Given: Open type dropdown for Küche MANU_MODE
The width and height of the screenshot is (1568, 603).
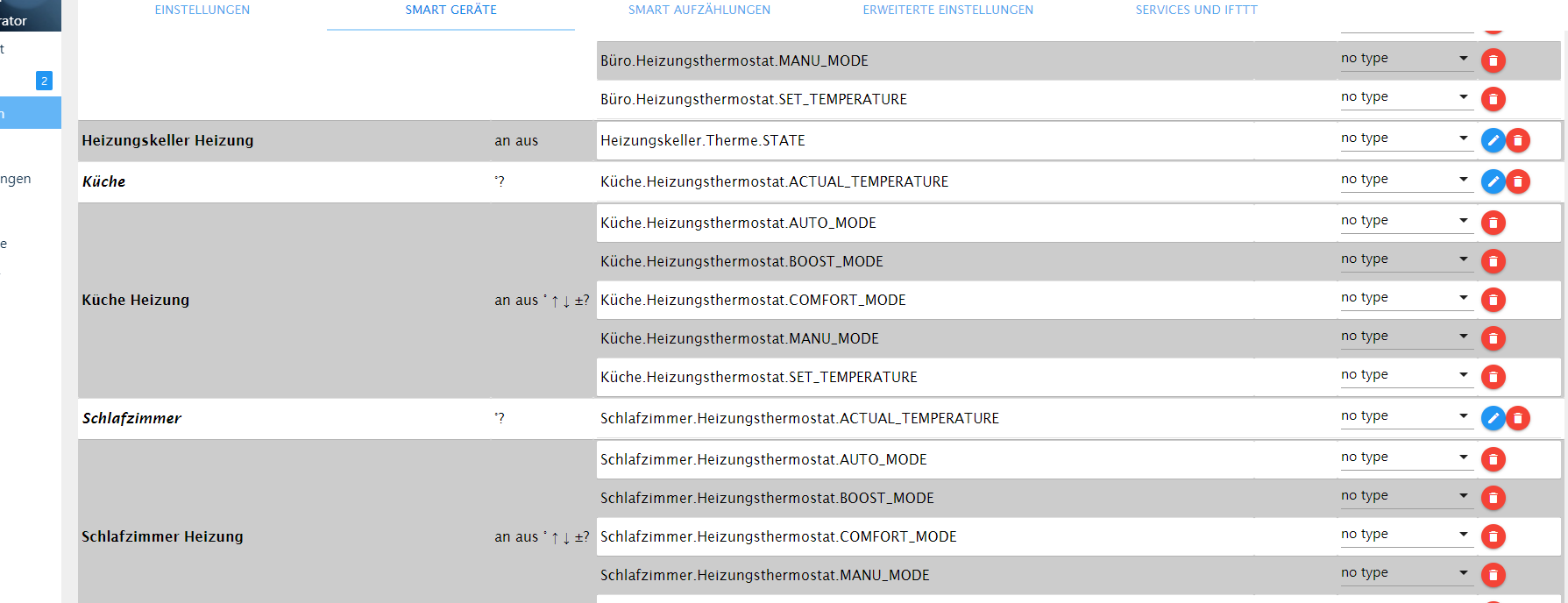Looking at the screenshot, I should (1405, 337).
